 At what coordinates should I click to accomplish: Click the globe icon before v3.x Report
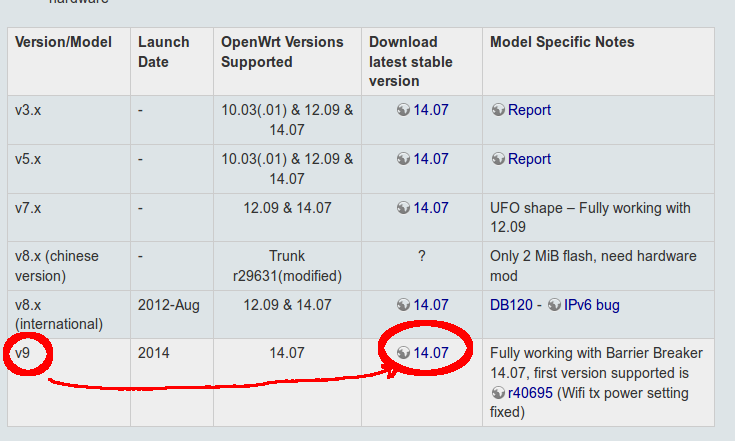[498, 110]
